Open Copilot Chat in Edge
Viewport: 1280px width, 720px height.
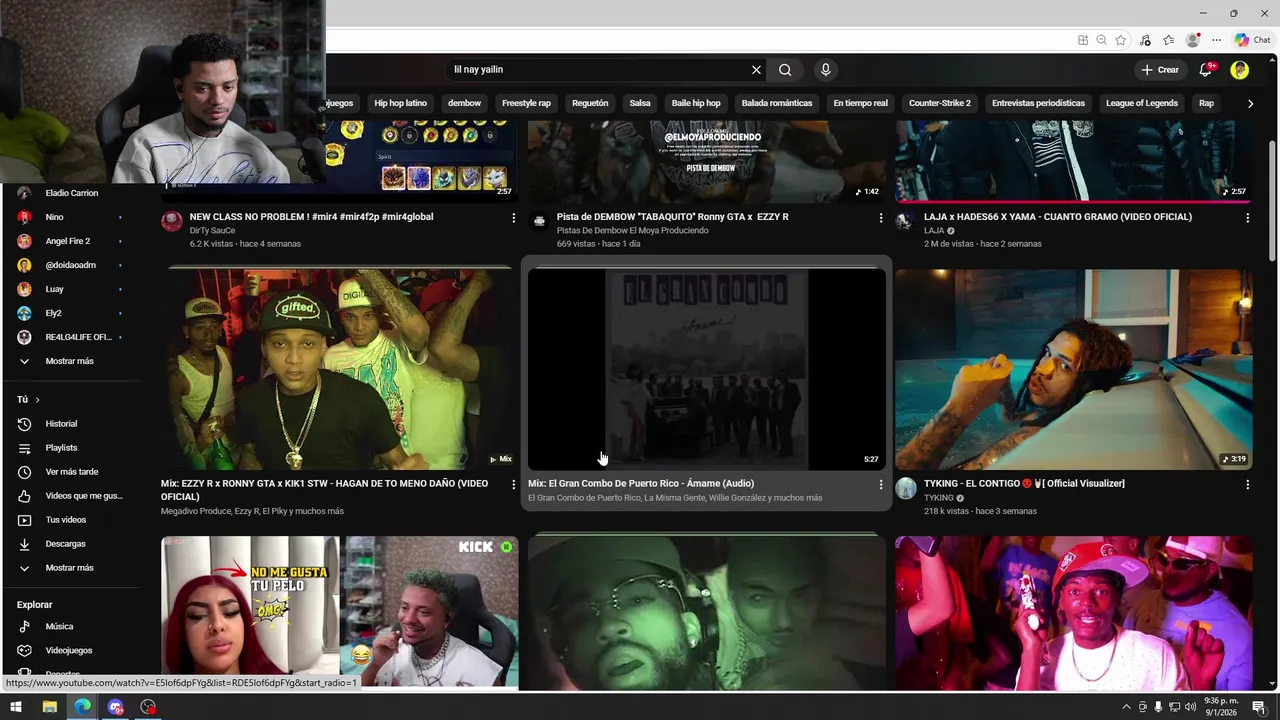coord(1252,40)
